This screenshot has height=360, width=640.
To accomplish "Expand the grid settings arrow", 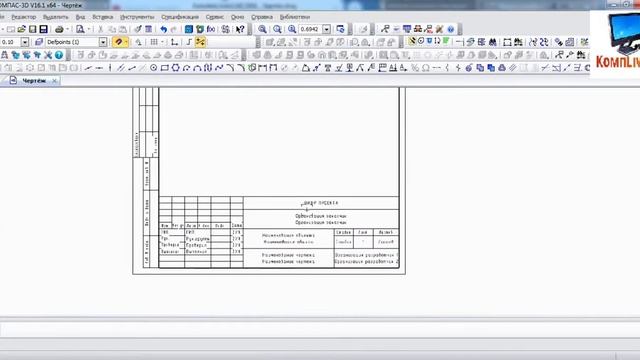I will coord(162,42).
